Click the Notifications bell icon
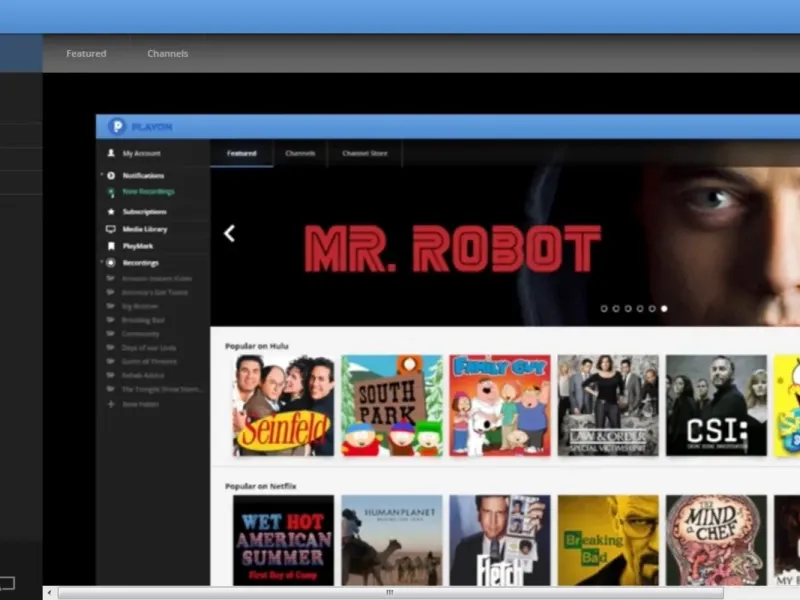The height and width of the screenshot is (600, 800). pos(111,176)
